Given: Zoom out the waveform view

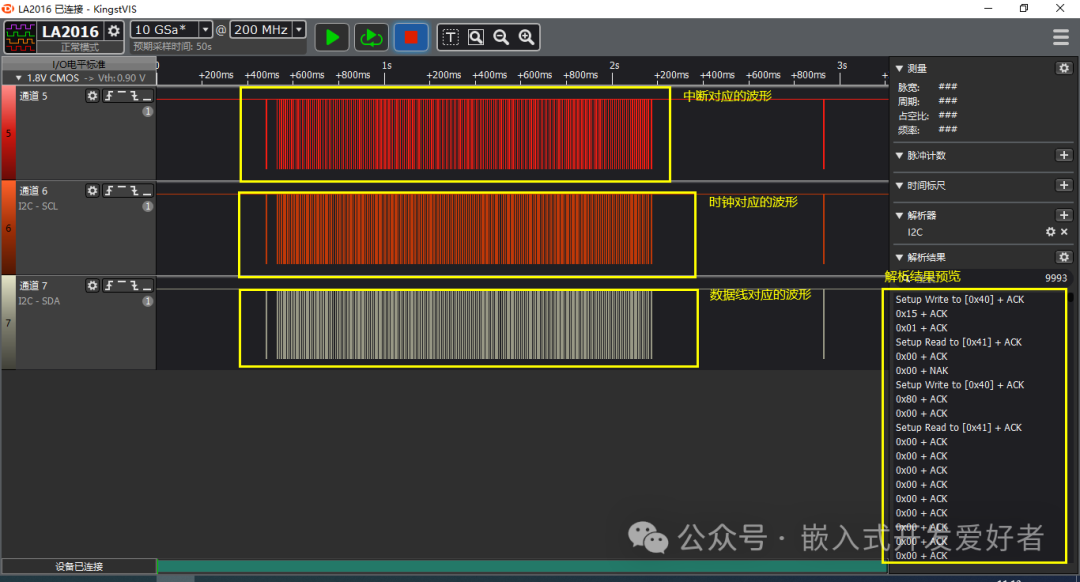Looking at the screenshot, I should pyautogui.click(x=501, y=37).
